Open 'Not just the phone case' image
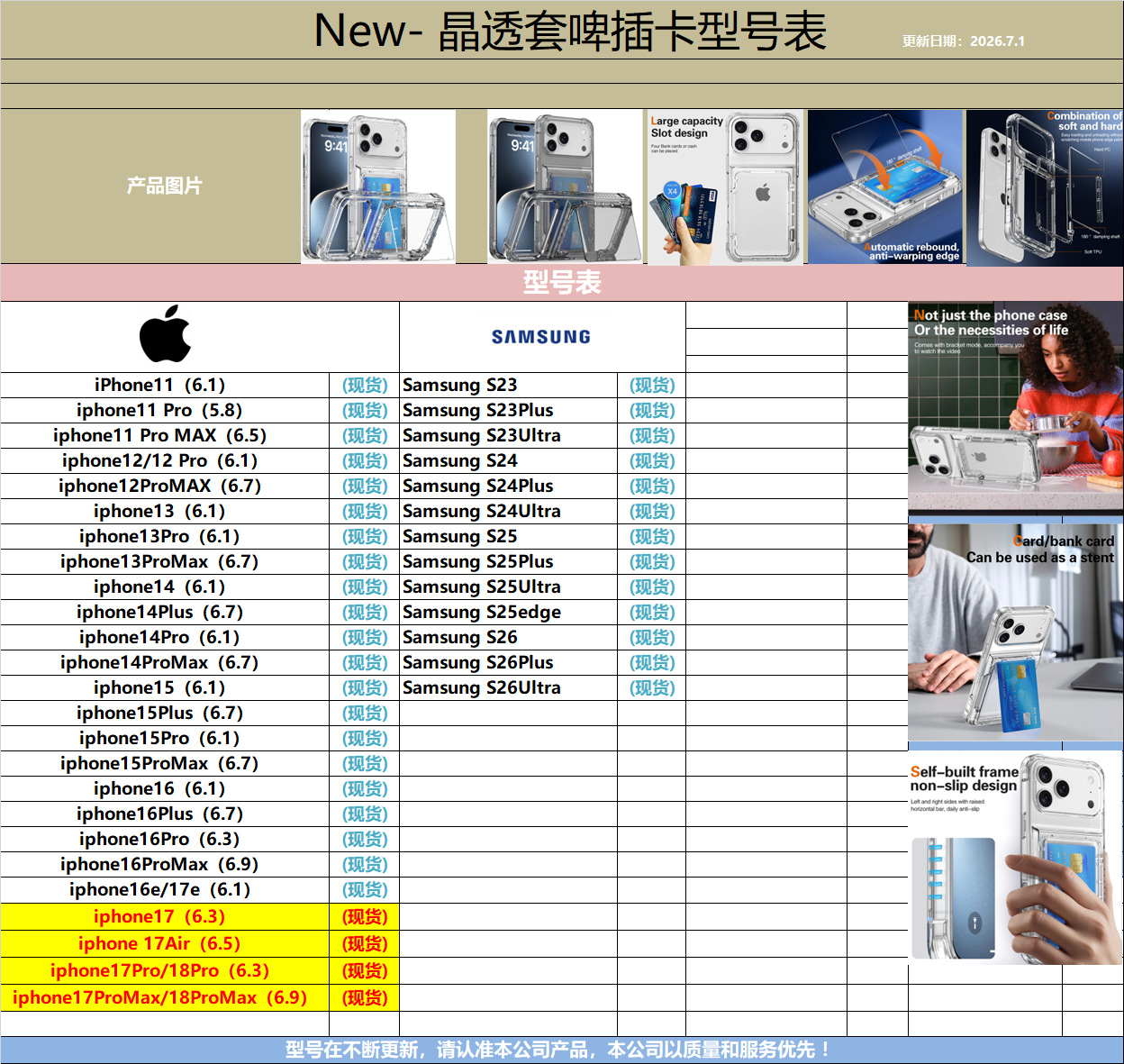The height and width of the screenshot is (1064, 1124). coord(1016,408)
